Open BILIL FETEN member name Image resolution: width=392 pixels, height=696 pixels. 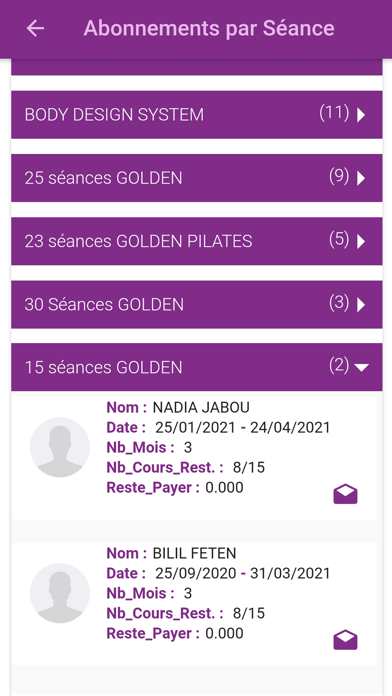(194, 553)
